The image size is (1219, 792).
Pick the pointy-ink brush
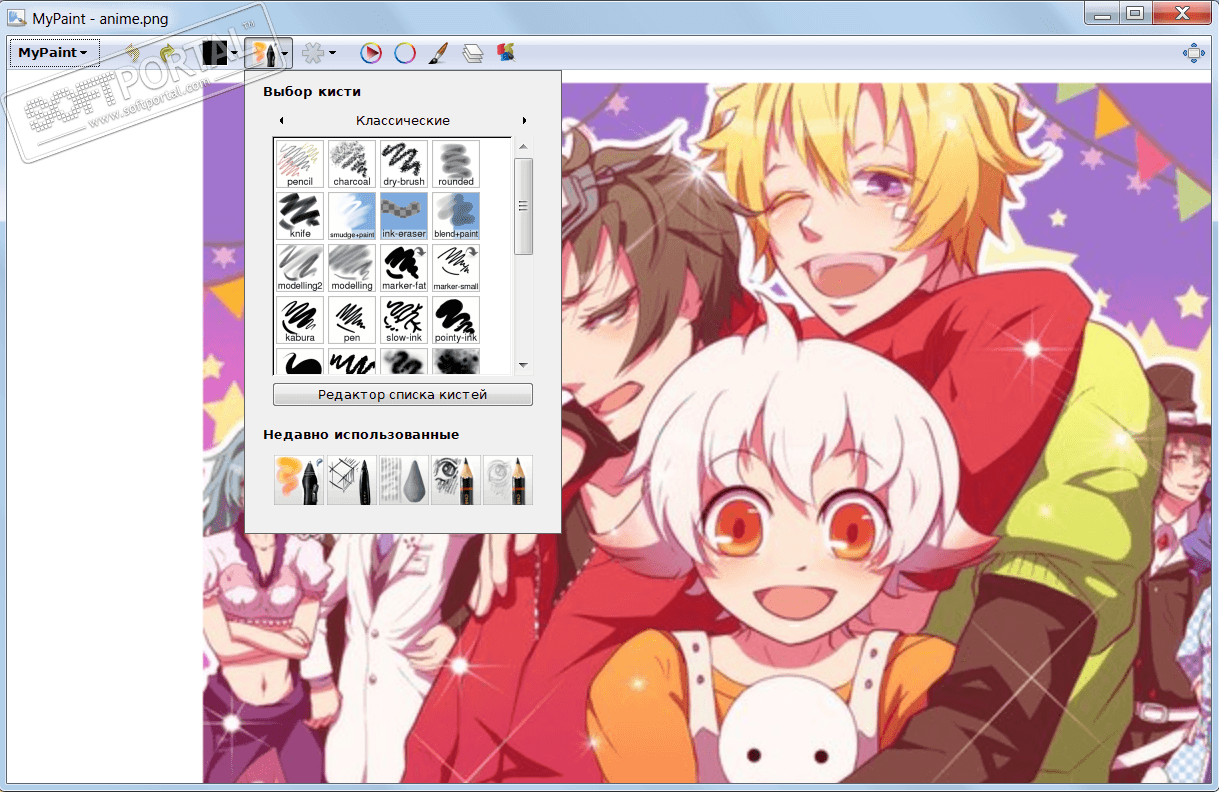[x=456, y=320]
